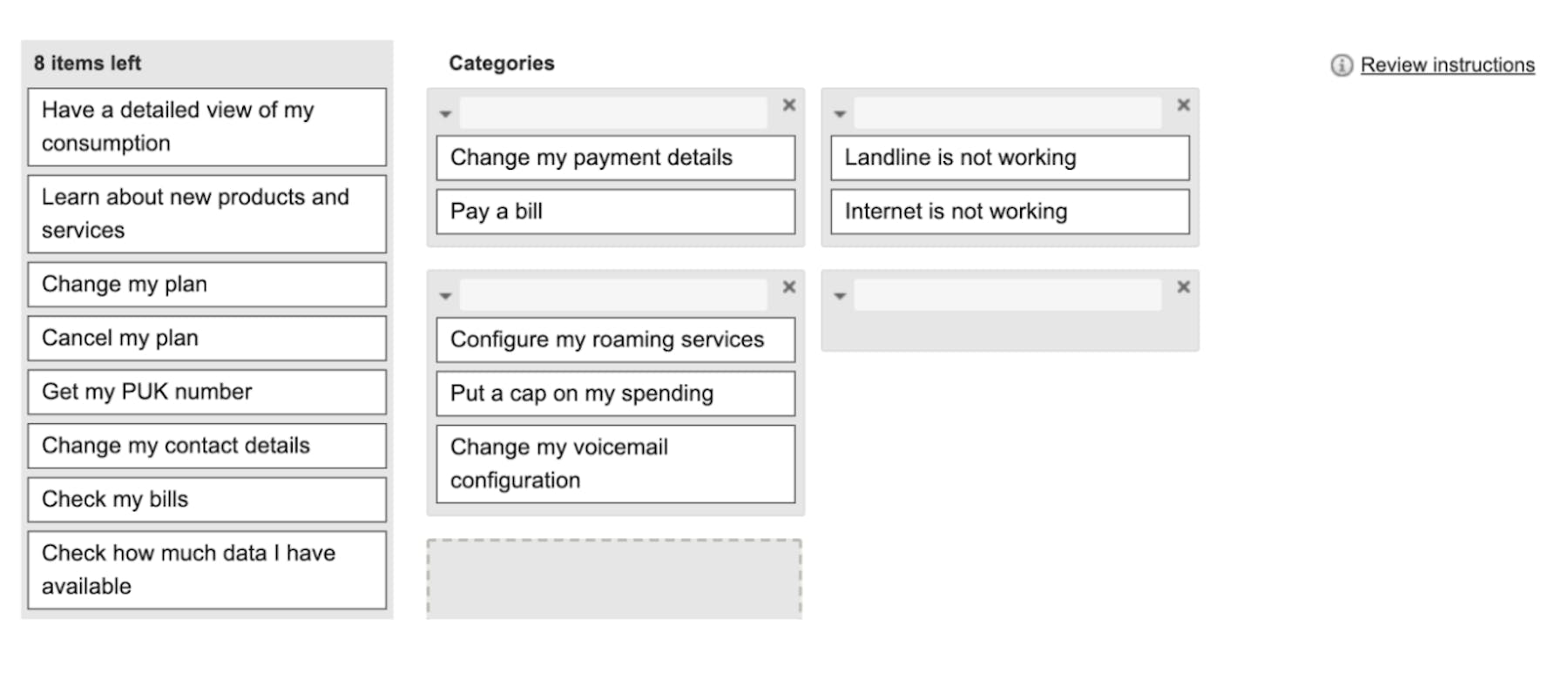Collapse the category with Internet is not working
This screenshot has height=679, width=1568.
(x=840, y=114)
